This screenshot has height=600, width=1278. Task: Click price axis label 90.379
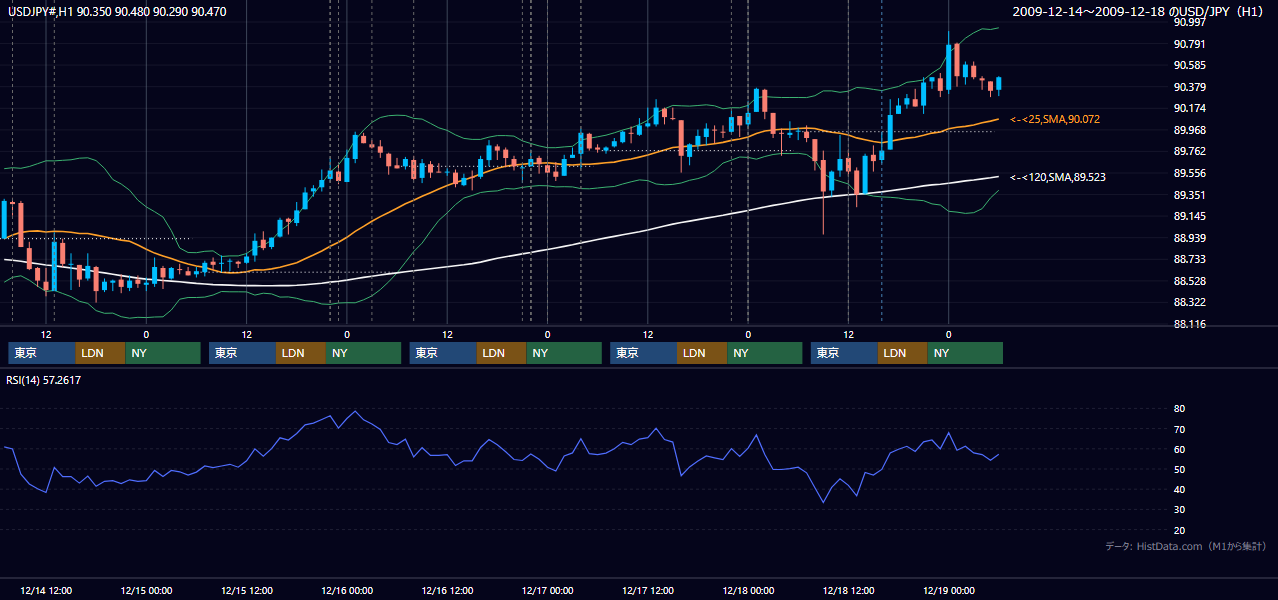click(x=1189, y=87)
